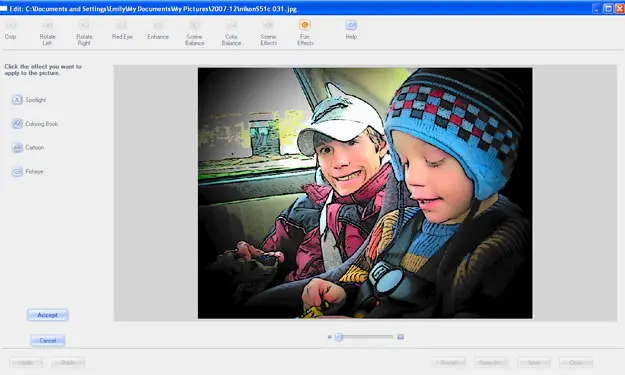Click the zoom slider handle
Viewport: 625px width, 375px height.
(x=338, y=337)
